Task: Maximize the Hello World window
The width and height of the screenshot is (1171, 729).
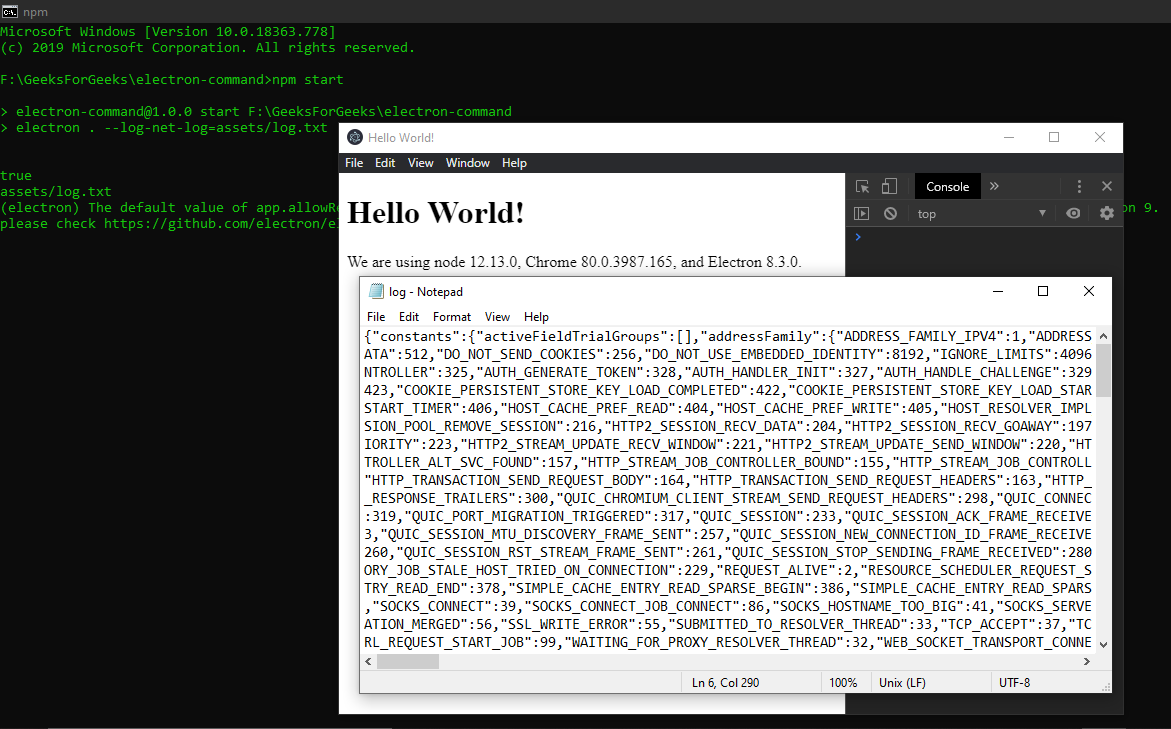Action: coord(1054,137)
